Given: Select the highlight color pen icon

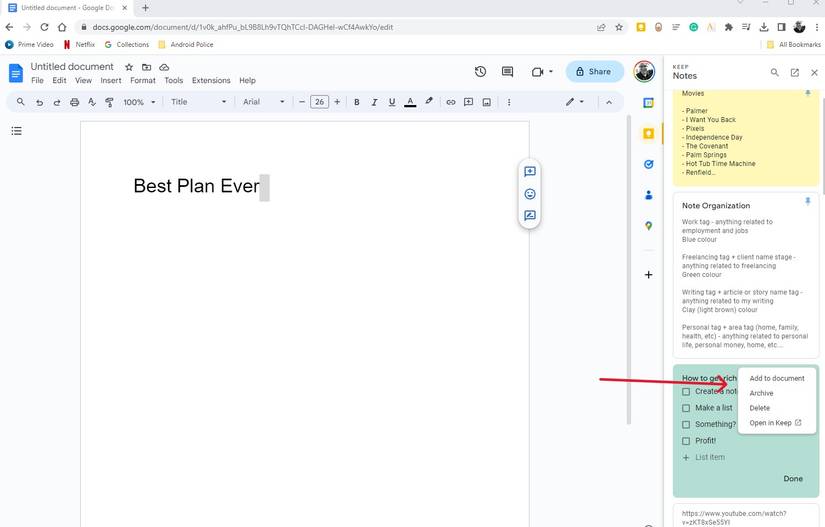Looking at the screenshot, I should pos(429,102).
